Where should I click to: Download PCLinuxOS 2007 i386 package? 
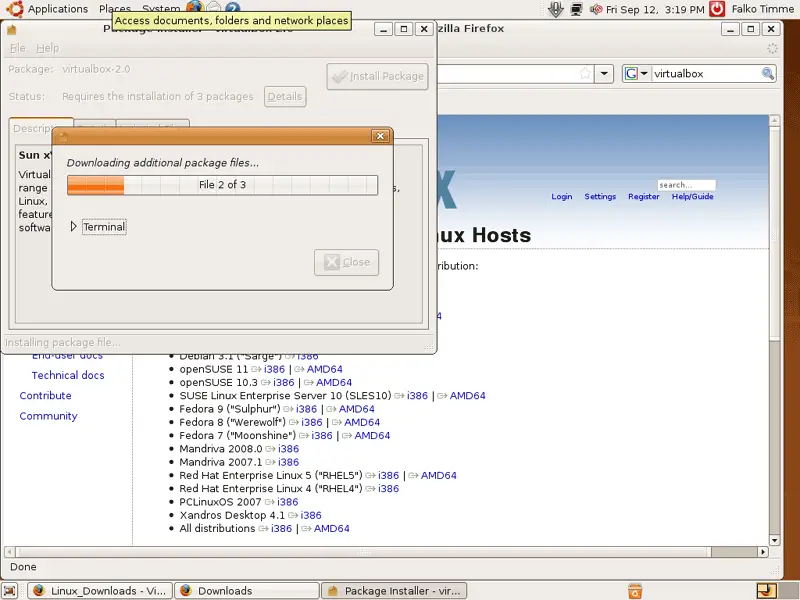[x=287, y=502]
